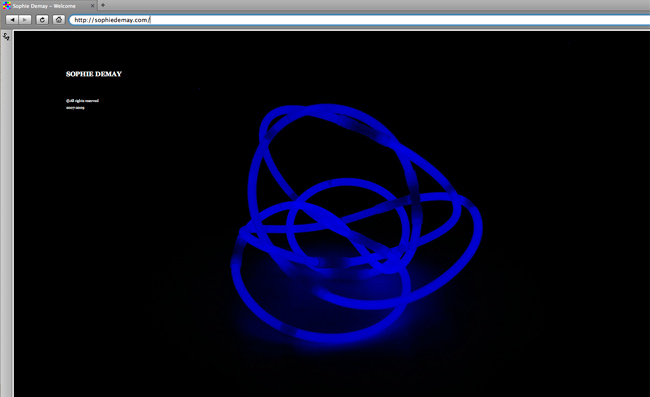Click the empty tab strip beside plus button
The height and width of the screenshot is (397, 650).
[x=373, y=5]
